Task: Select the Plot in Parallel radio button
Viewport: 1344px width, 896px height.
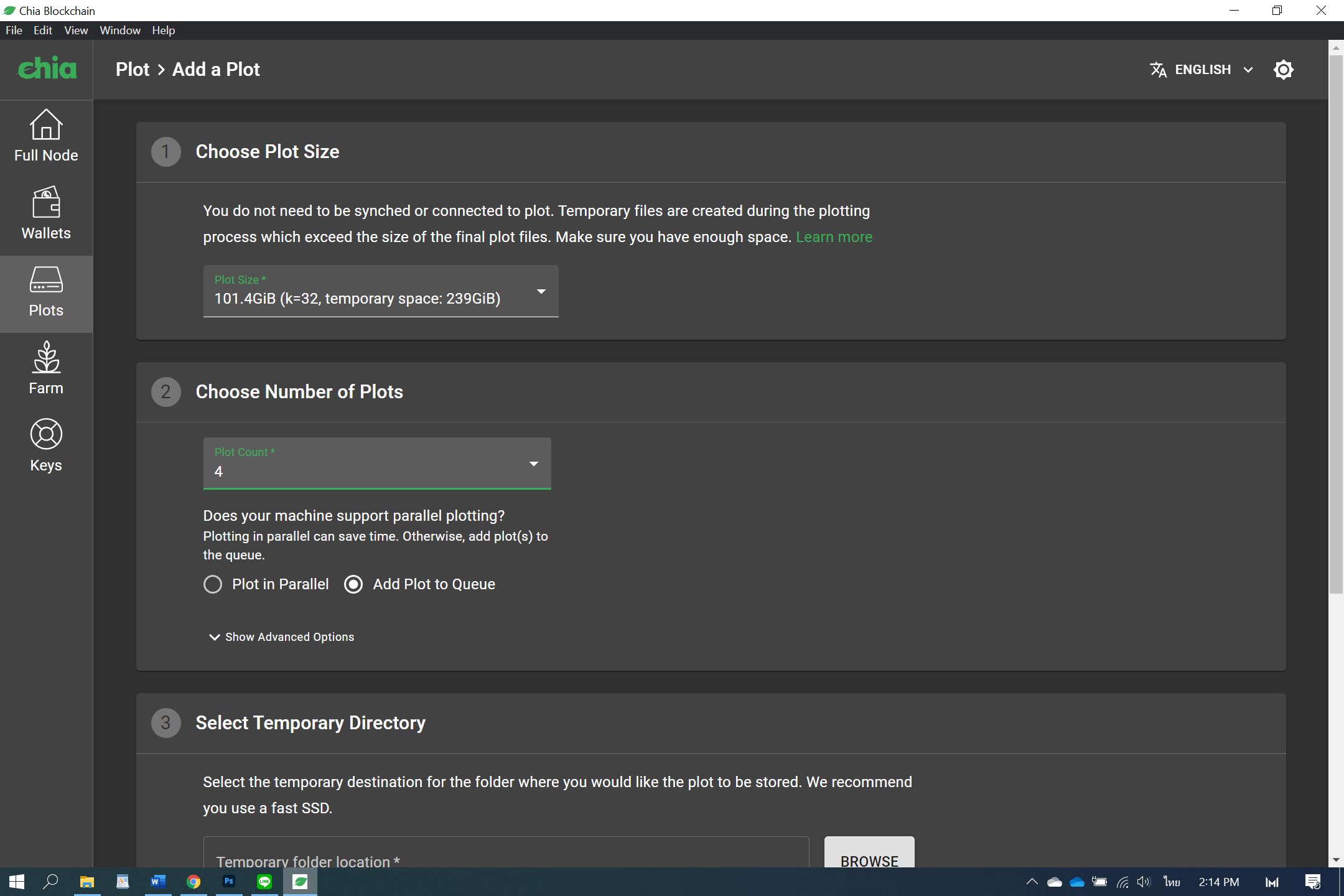Action: pyautogui.click(x=213, y=584)
